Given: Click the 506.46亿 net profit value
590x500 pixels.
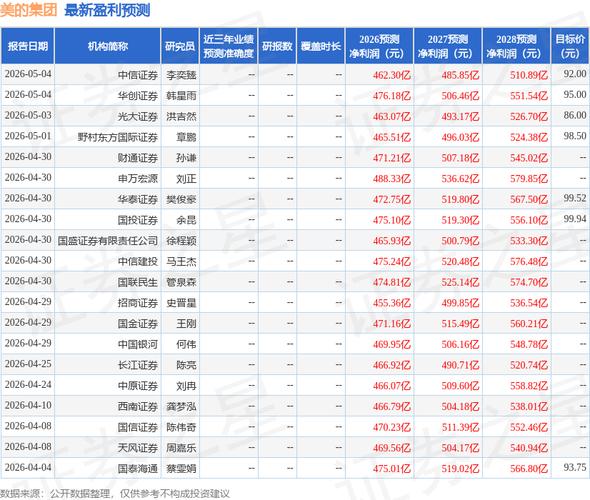Looking at the screenshot, I should coord(460,96).
